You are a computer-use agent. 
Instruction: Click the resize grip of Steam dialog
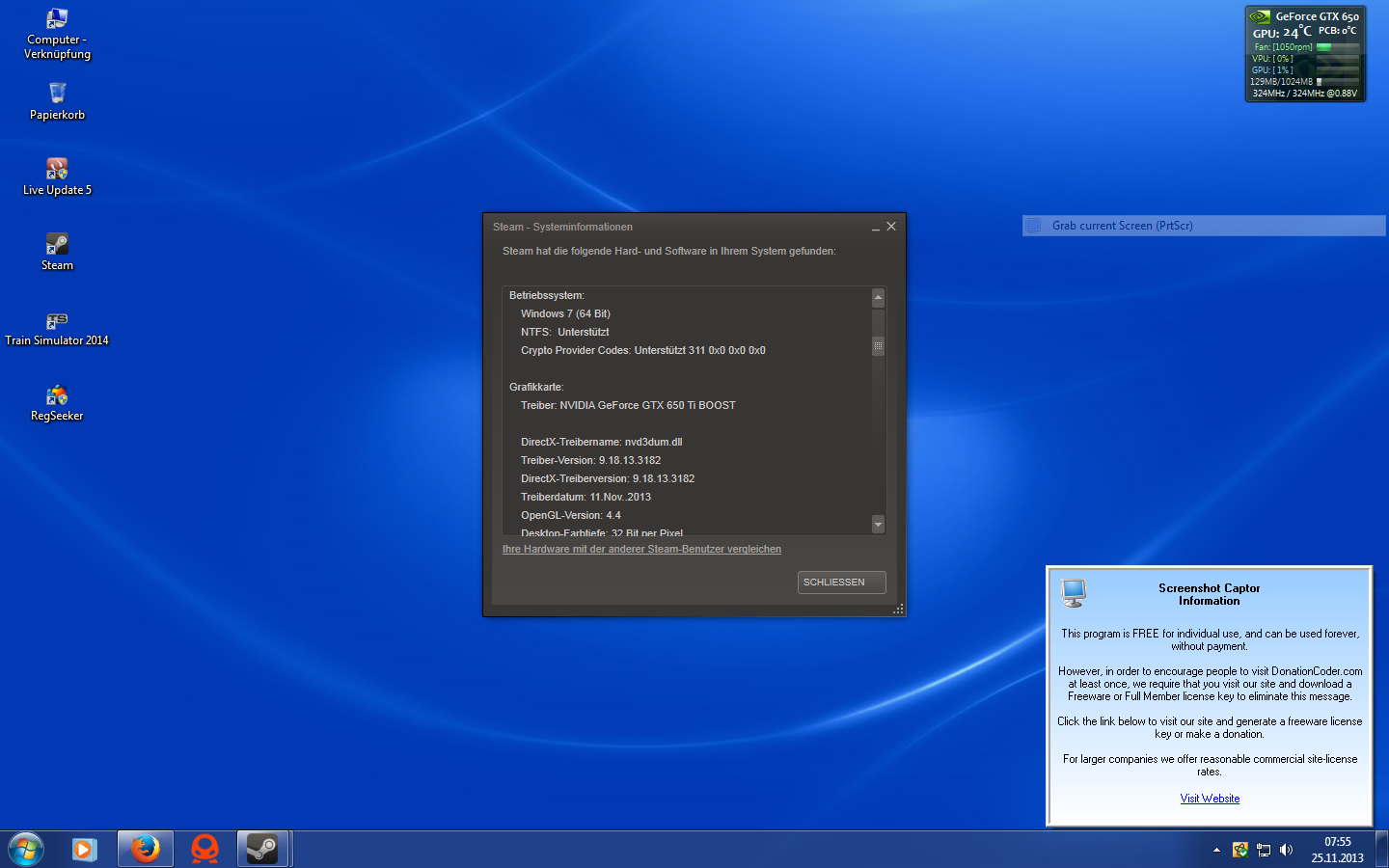(x=898, y=609)
